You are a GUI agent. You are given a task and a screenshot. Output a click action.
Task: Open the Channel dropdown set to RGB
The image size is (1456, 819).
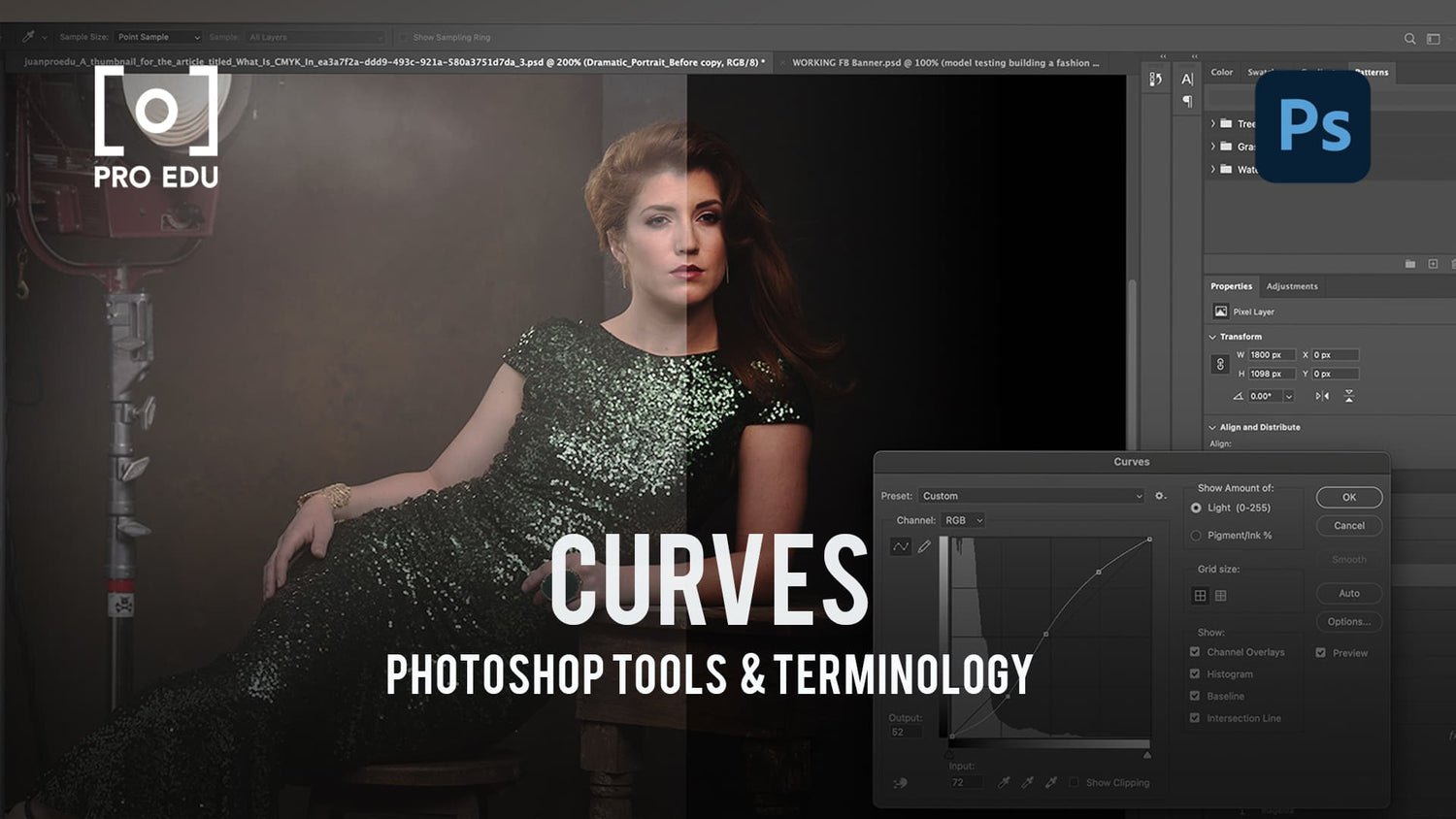(x=962, y=520)
